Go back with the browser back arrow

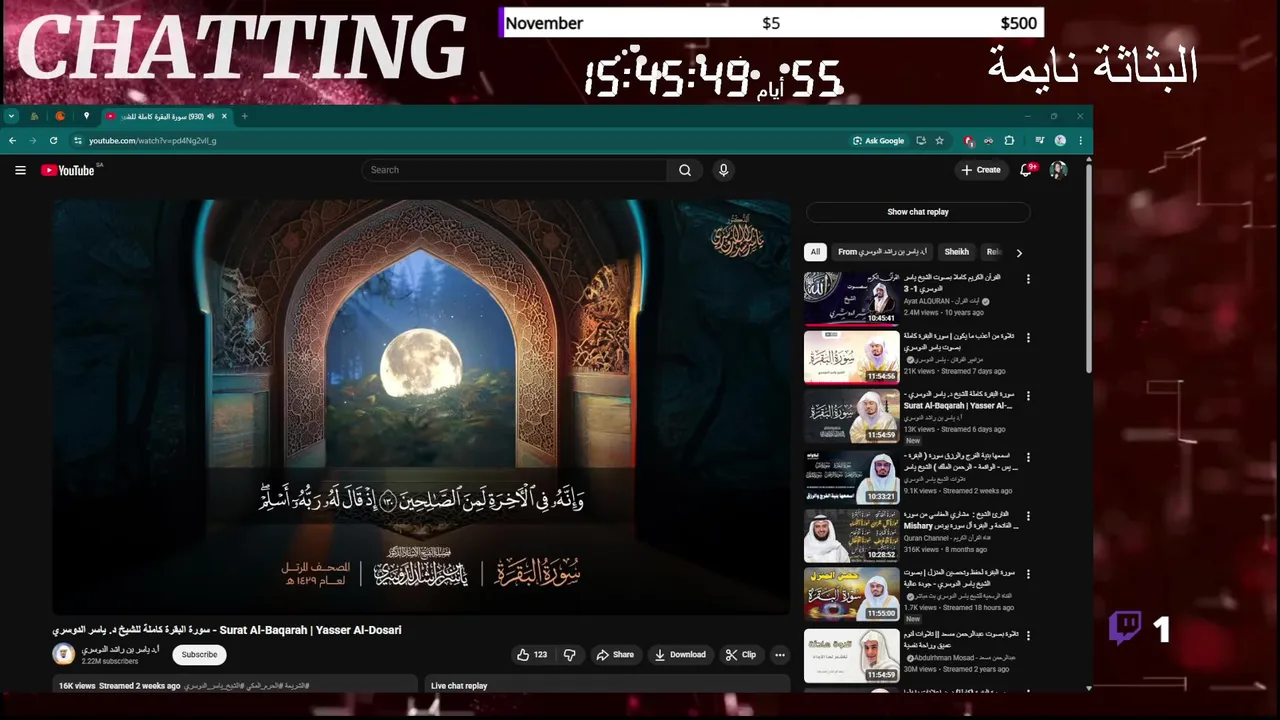pos(13,141)
